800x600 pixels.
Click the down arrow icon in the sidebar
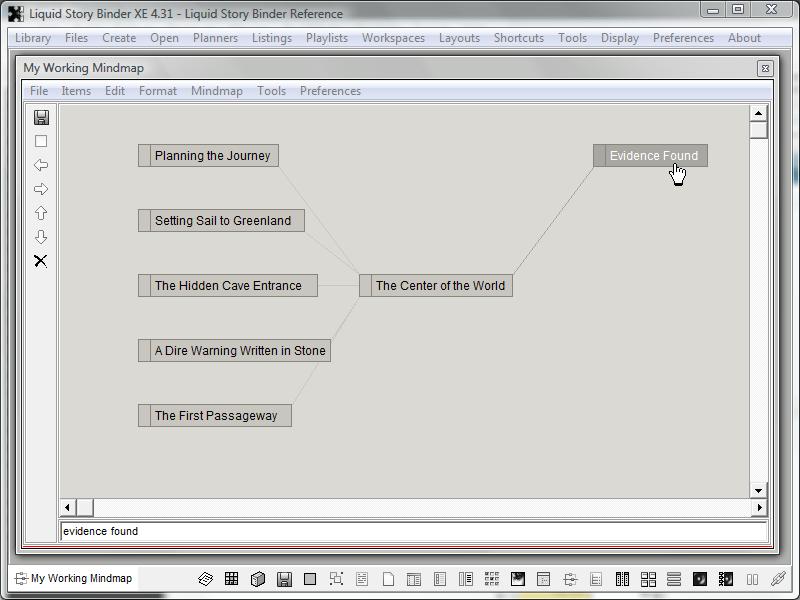(x=41, y=237)
